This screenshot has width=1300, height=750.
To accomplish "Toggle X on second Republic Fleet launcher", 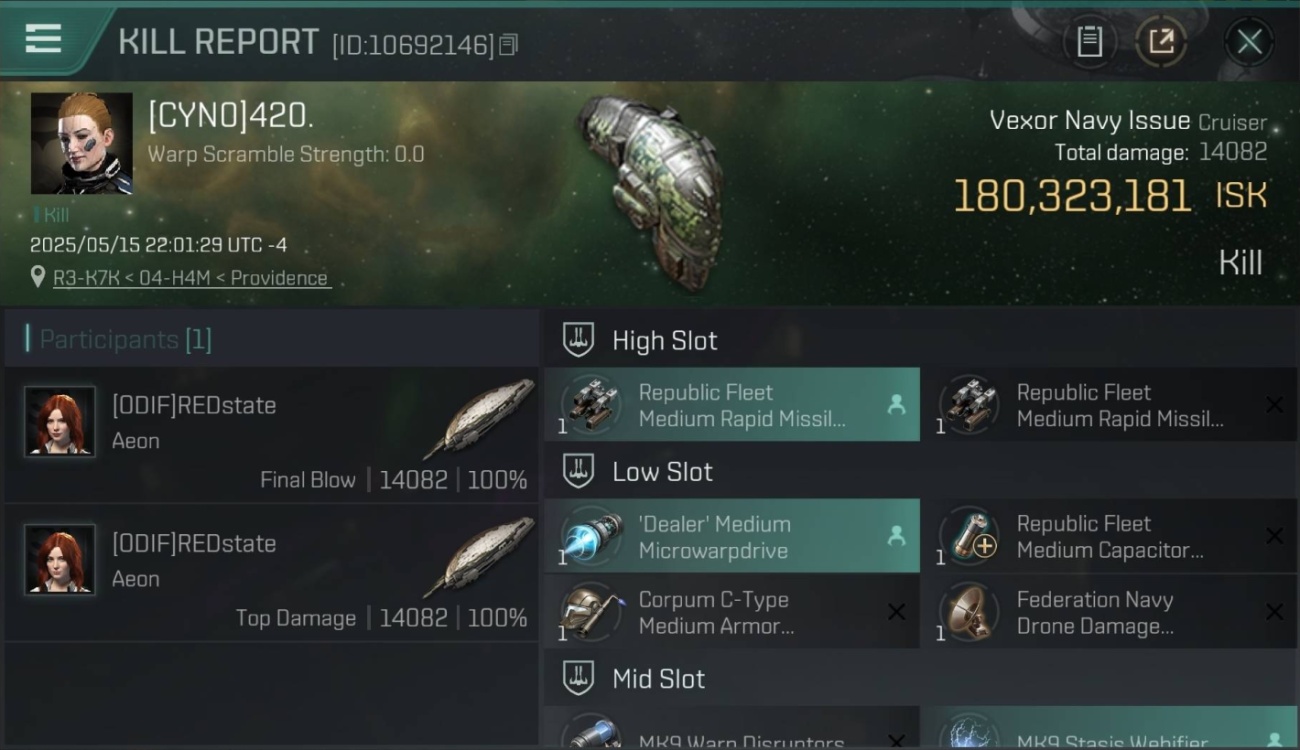I will (x=1274, y=405).
